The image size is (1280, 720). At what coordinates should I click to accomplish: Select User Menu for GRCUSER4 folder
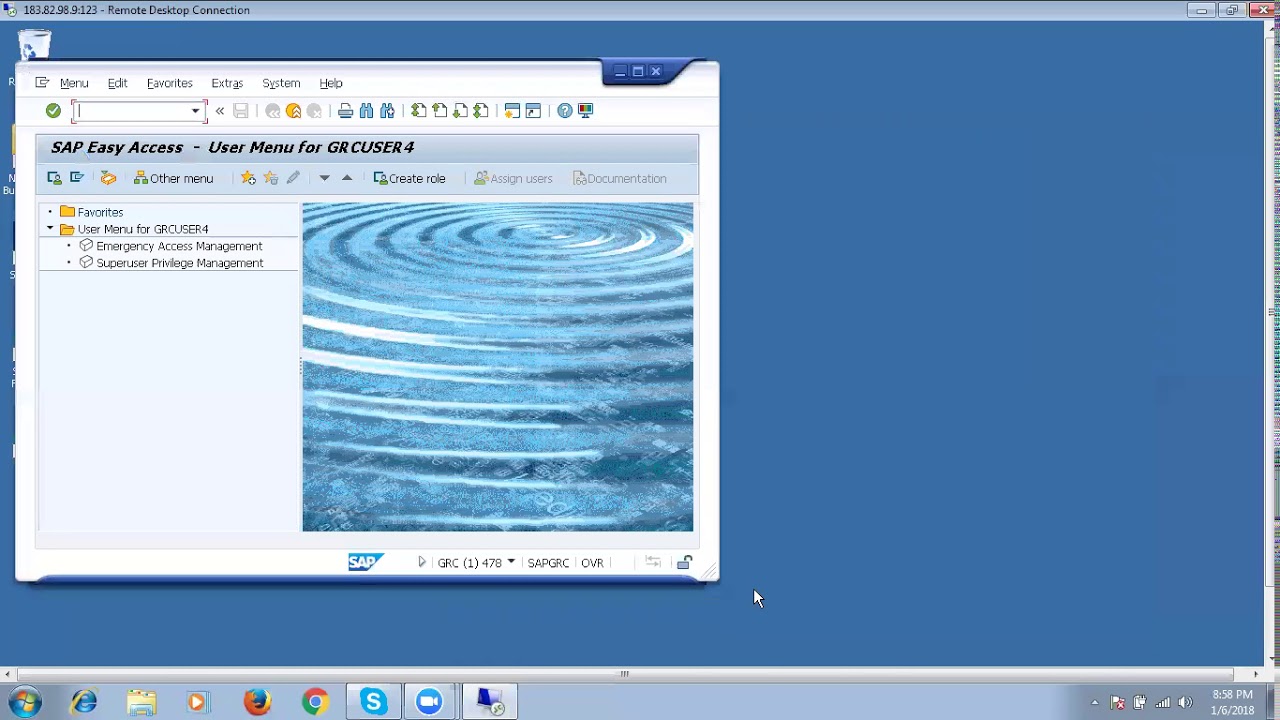pyautogui.click(x=142, y=229)
